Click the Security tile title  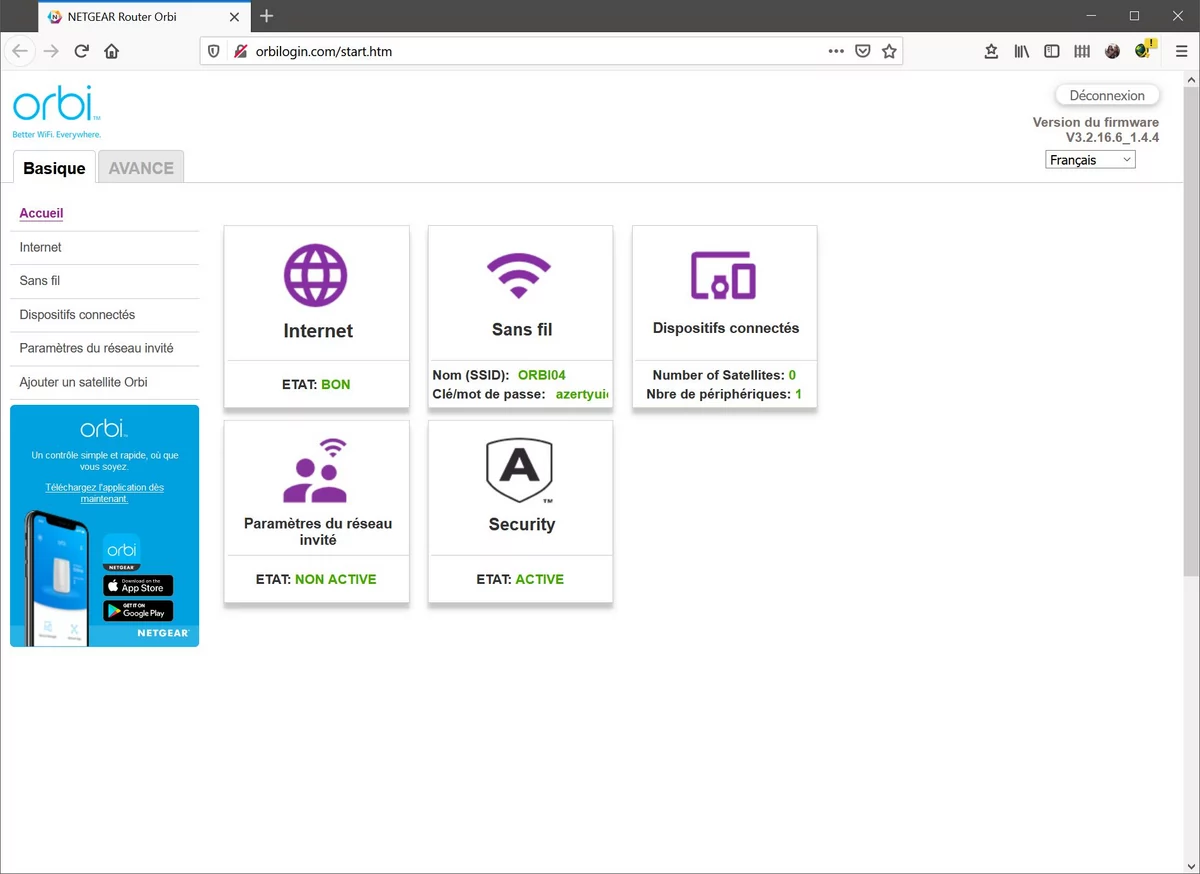(x=521, y=524)
